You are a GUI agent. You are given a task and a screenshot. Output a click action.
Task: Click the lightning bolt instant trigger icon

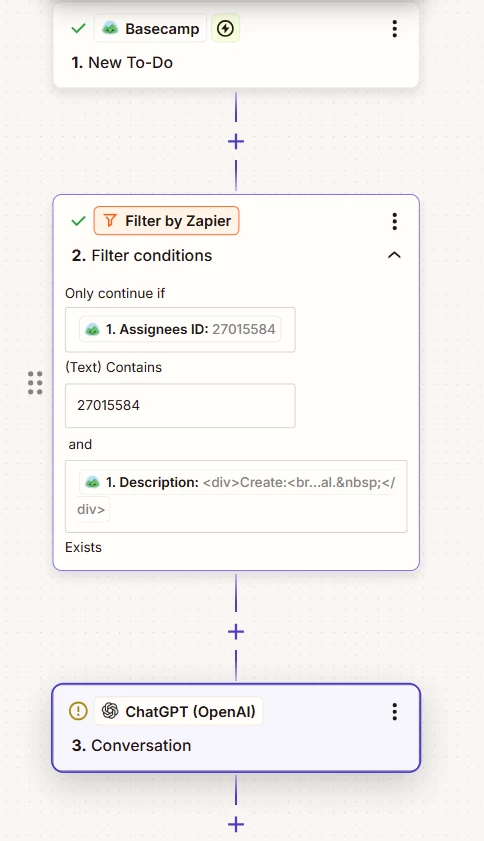coord(225,28)
